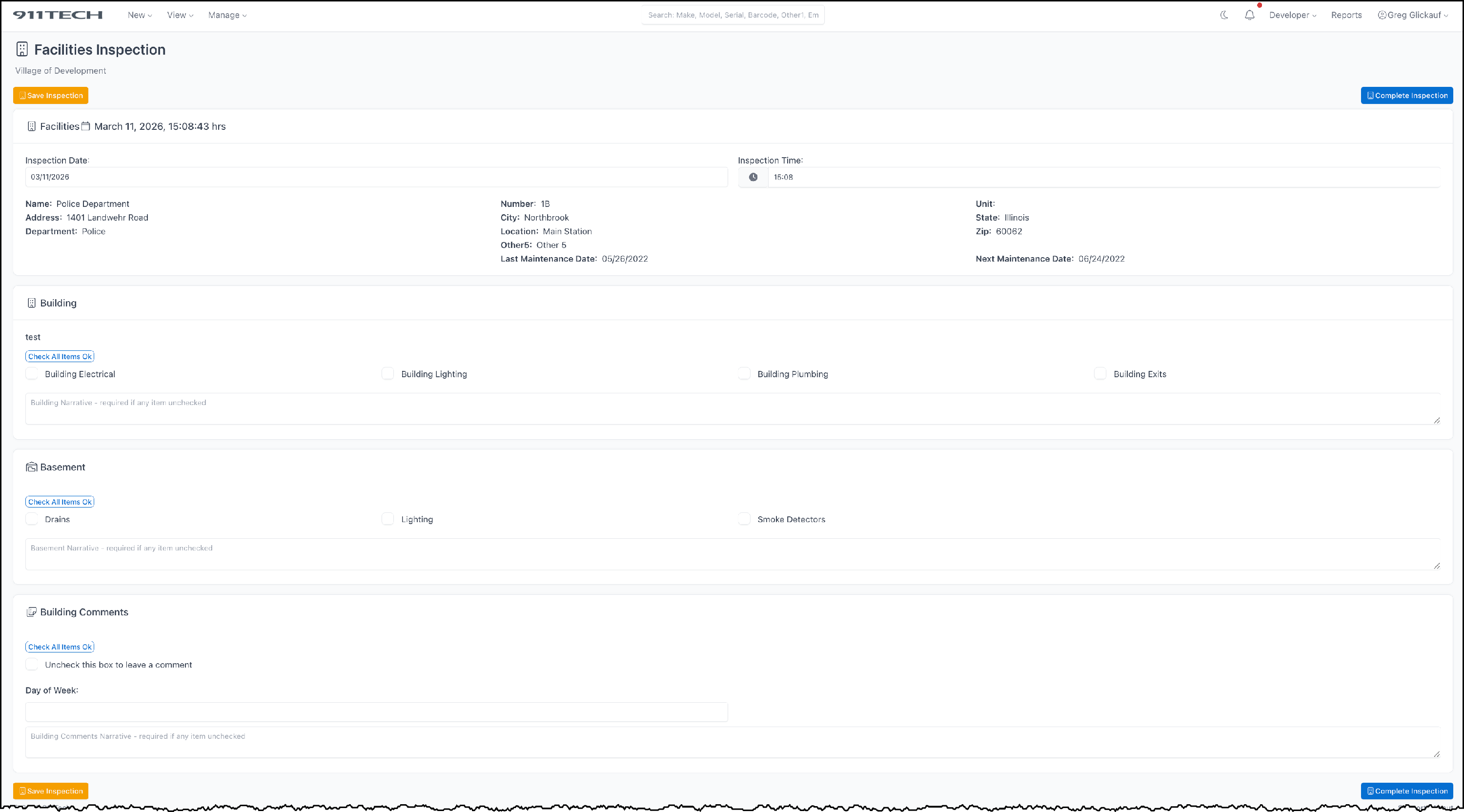Open Greg Glickauf user menu

[x=1413, y=15]
